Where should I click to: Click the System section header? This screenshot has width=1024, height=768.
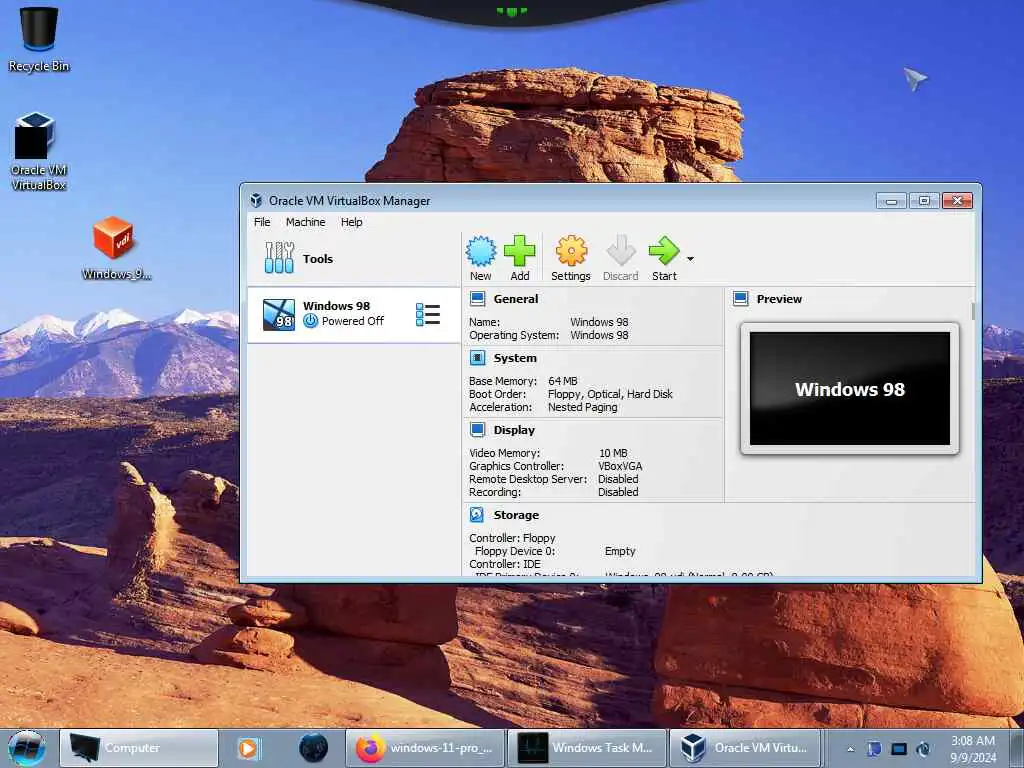[x=515, y=358]
